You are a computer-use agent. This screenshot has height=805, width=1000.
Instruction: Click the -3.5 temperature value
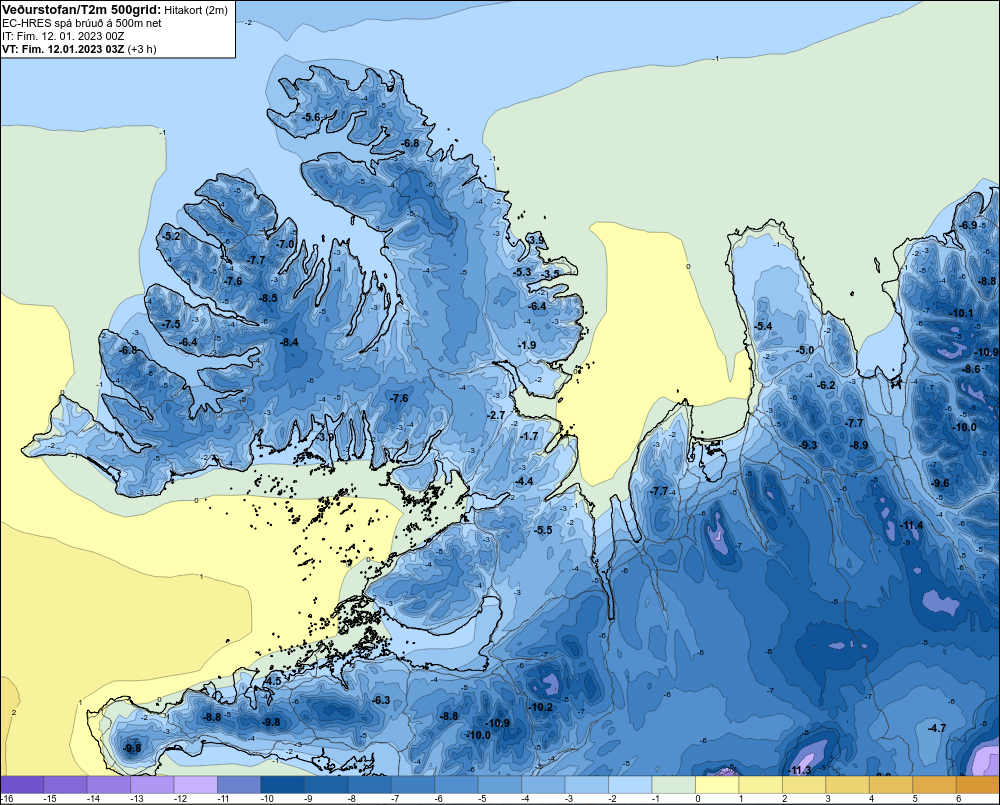click(551, 274)
